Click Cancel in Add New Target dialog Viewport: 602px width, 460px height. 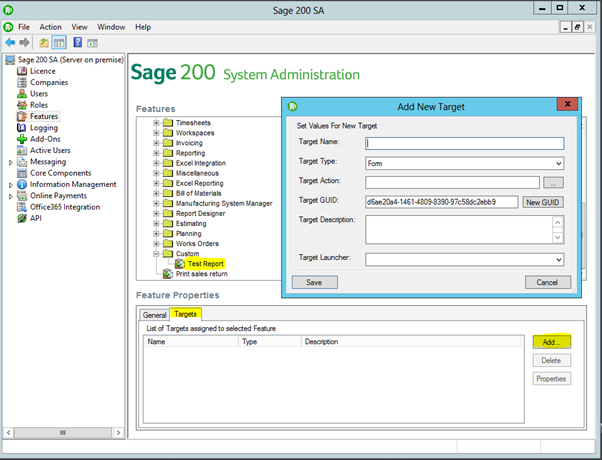click(547, 282)
